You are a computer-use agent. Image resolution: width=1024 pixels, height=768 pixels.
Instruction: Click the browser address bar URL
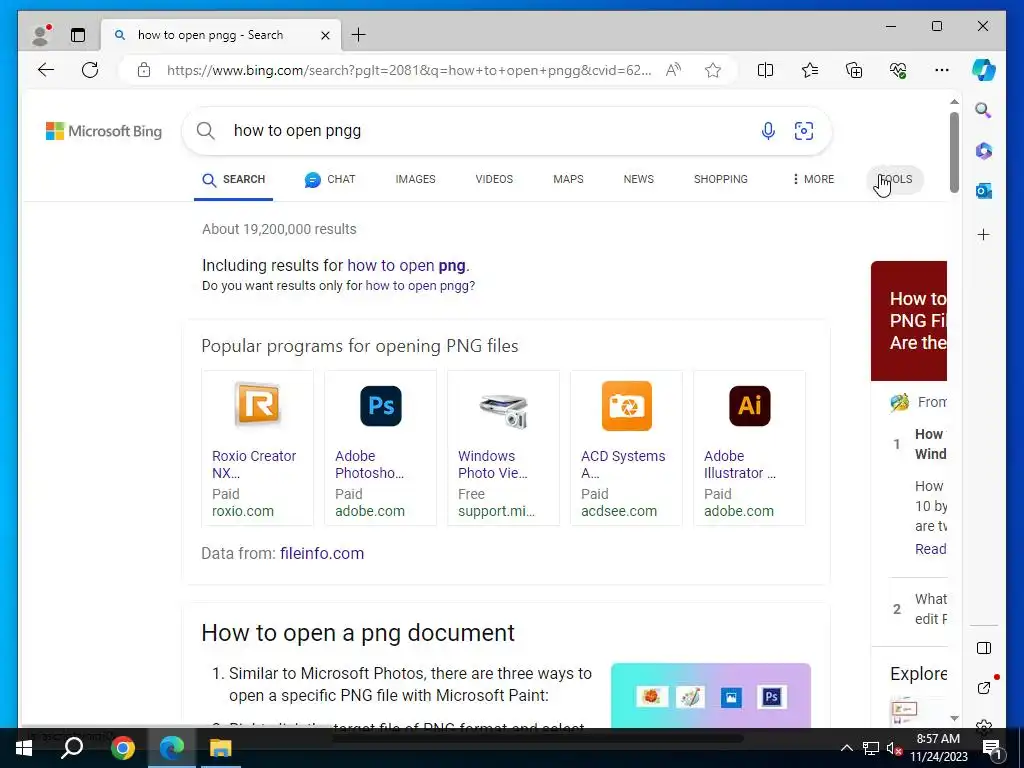[409, 70]
